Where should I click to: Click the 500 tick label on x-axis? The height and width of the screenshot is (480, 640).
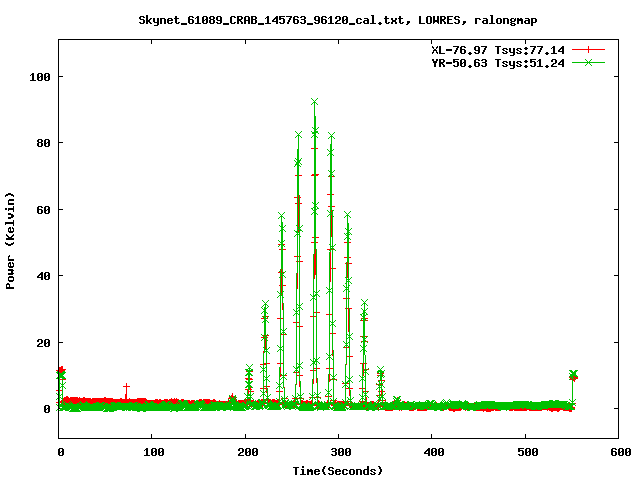(524, 453)
